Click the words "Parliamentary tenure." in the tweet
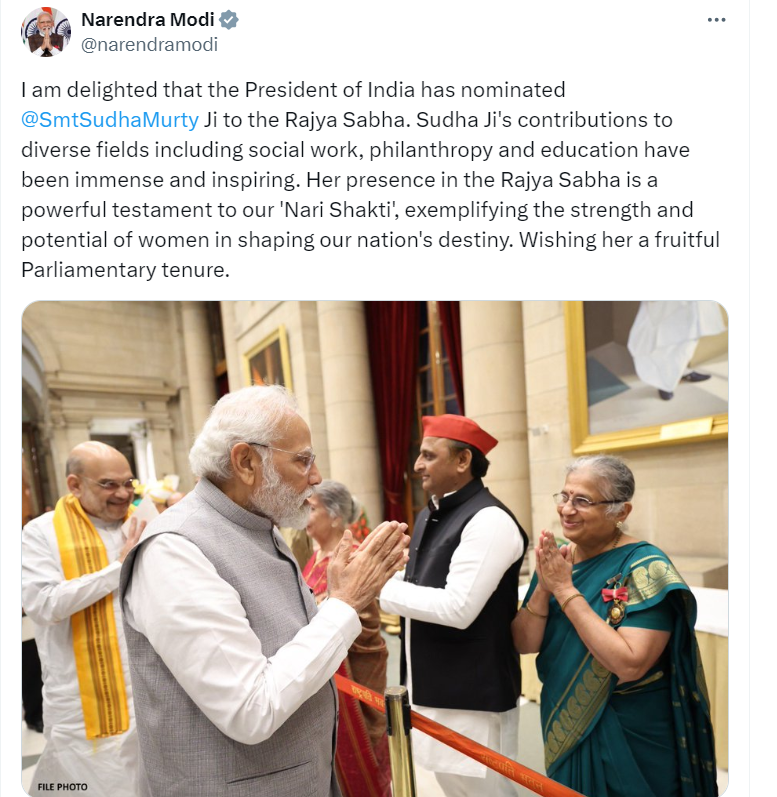Image resolution: width=777 pixels, height=797 pixels. (x=126, y=270)
